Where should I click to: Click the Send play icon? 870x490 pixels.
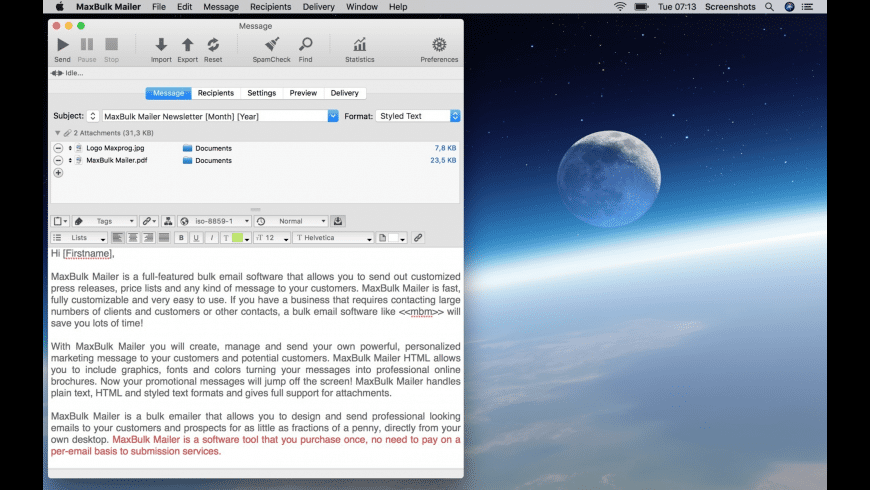[63, 44]
